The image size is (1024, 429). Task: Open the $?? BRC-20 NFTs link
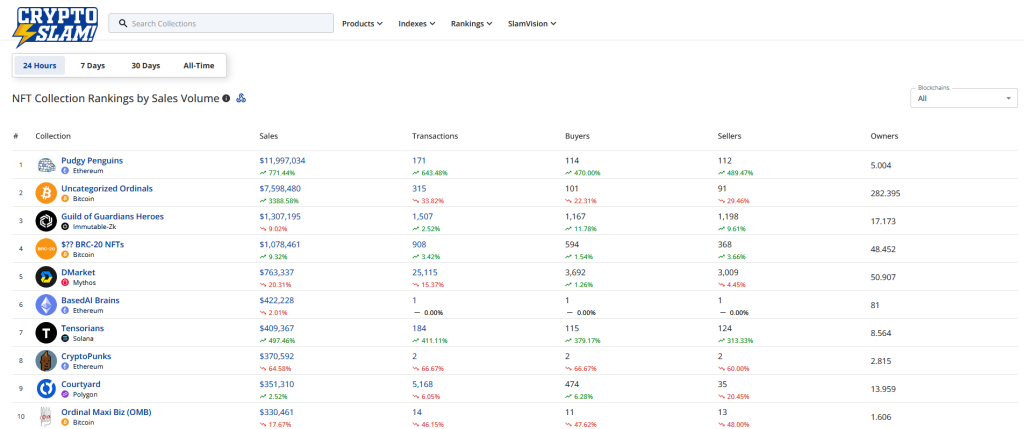pyautogui.click(x=95, y=244)
